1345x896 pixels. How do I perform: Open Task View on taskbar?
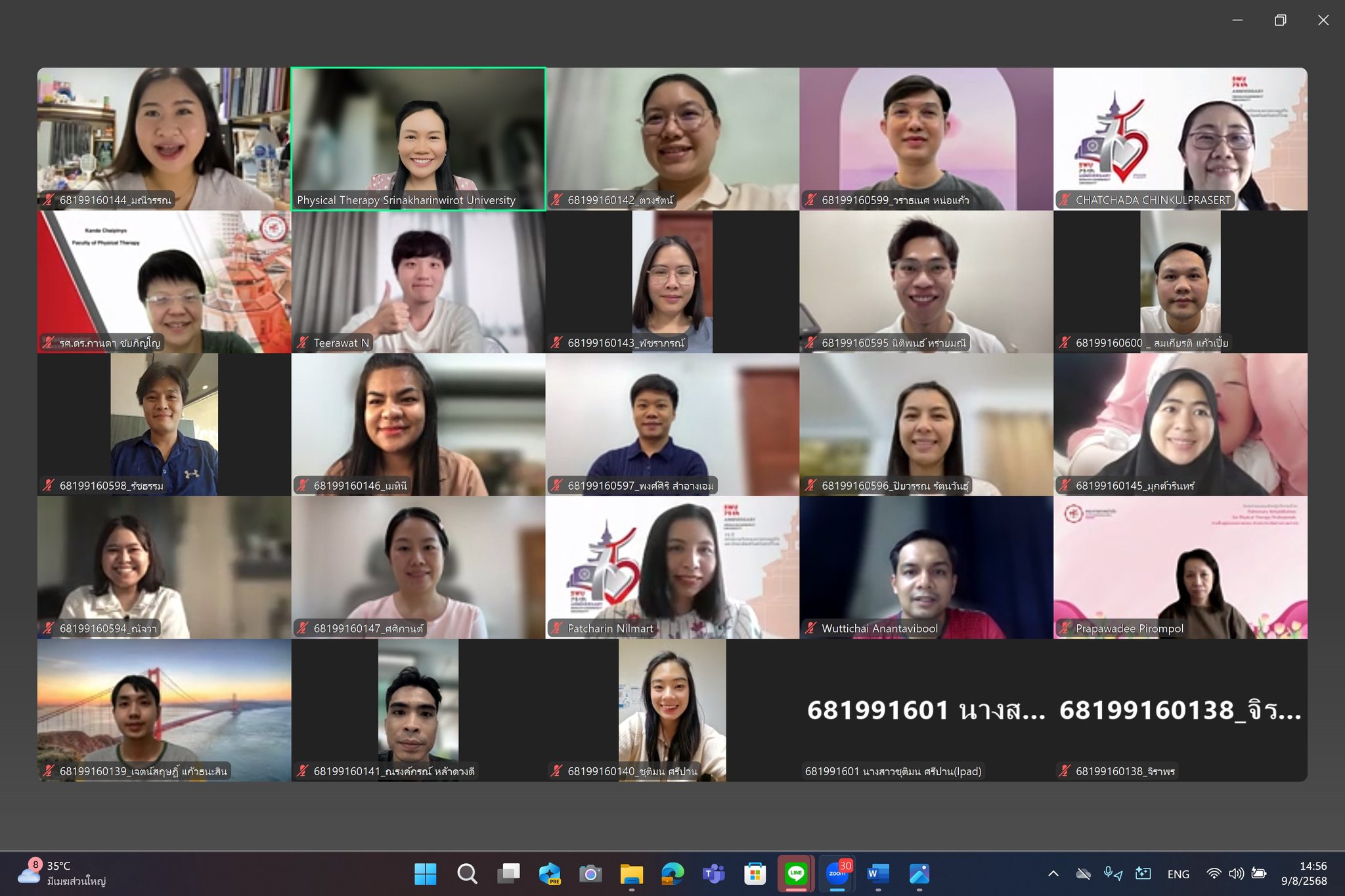pyautogui.click(x=508, y=874)
